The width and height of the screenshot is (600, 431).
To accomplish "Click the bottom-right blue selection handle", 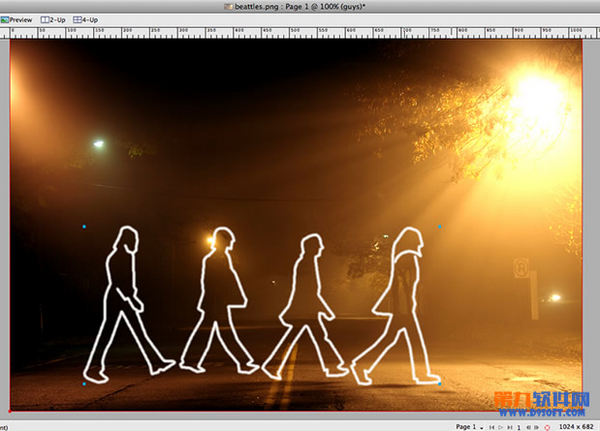I will coord(439,383).
